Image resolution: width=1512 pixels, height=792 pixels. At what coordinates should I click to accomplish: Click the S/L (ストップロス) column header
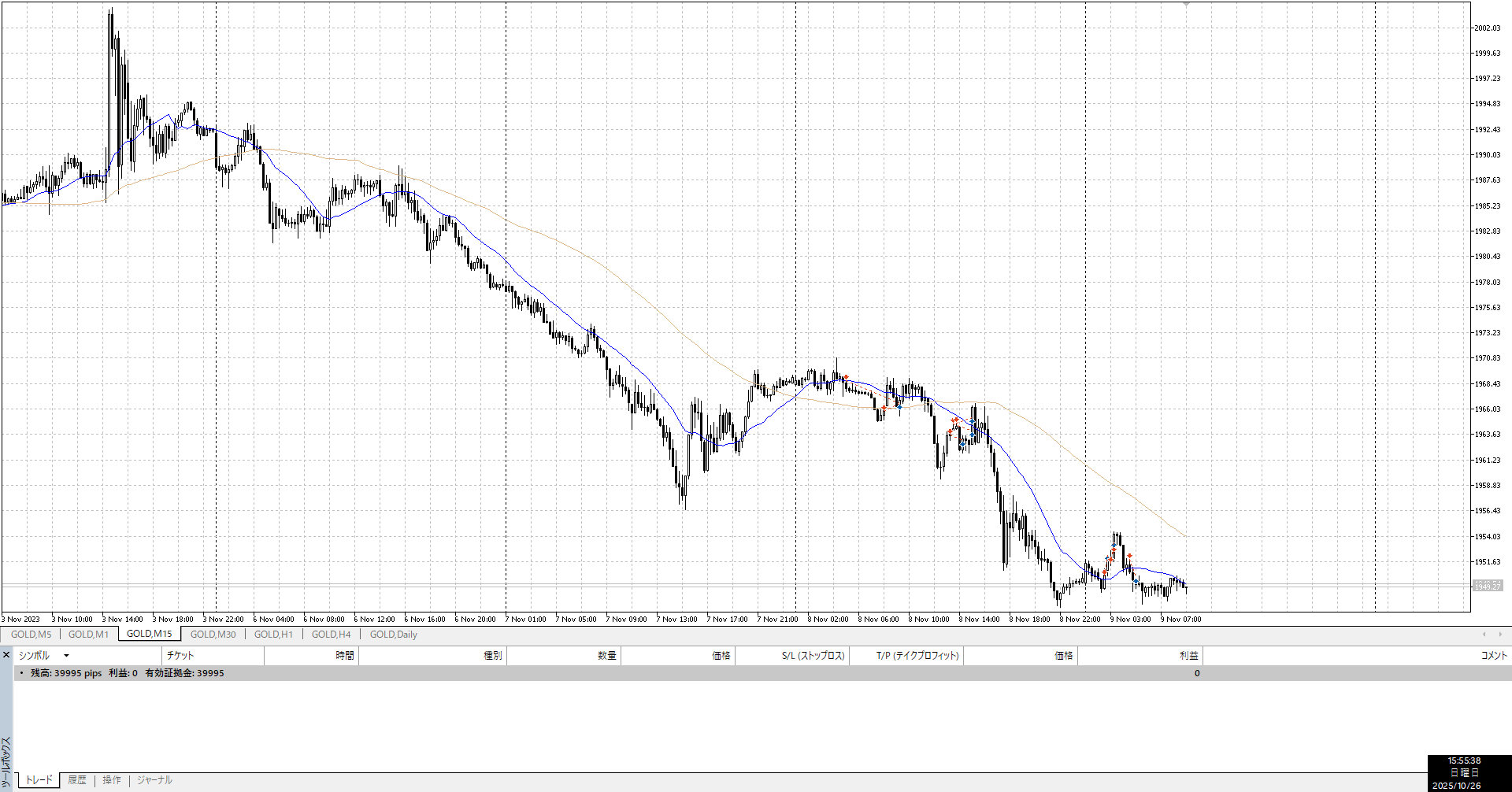[x=813, y=656]
